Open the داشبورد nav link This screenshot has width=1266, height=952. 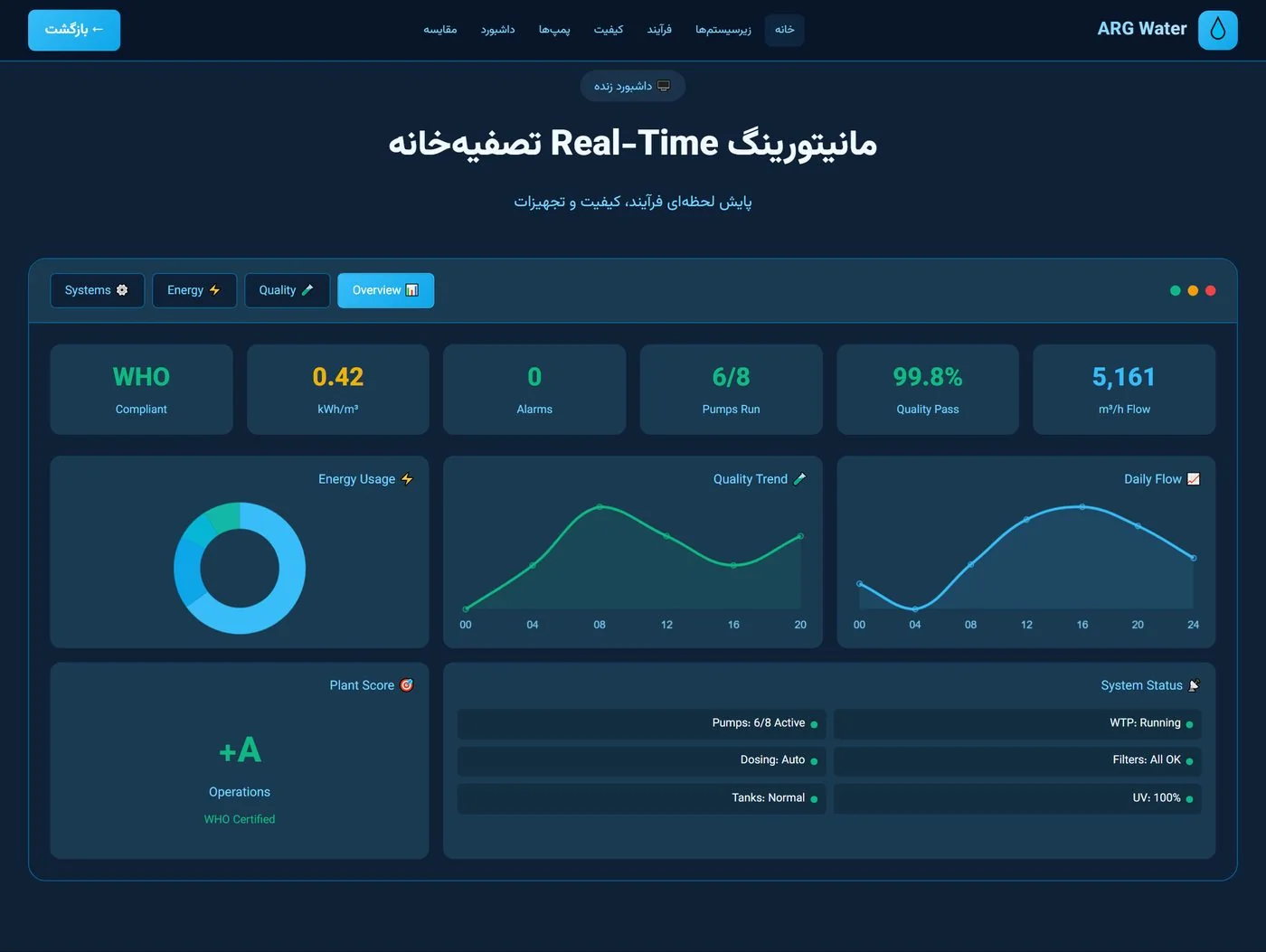497,30
